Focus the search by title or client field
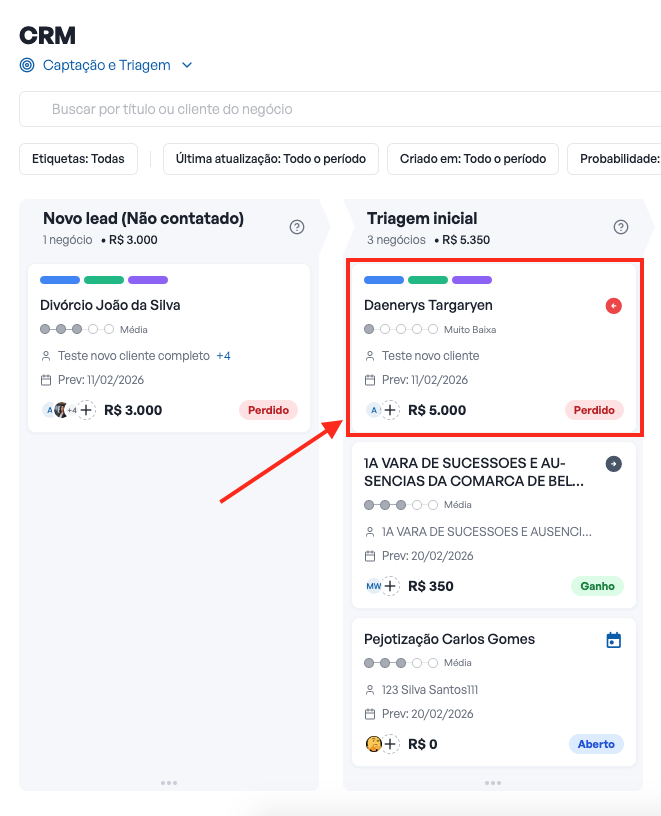 click(340, 109)
